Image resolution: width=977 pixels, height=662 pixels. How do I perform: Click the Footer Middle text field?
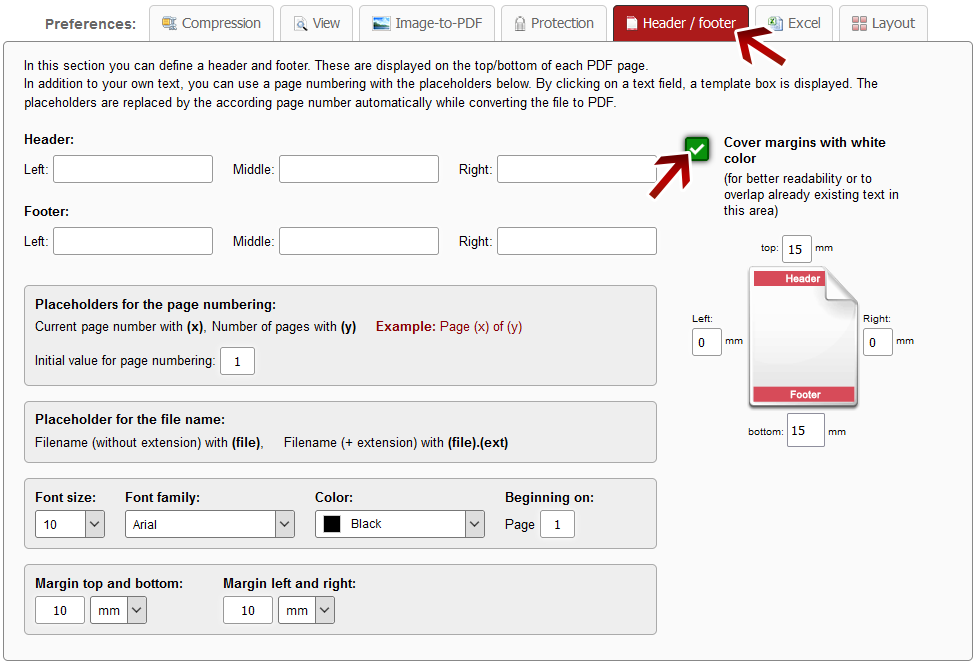click(358, 241)
